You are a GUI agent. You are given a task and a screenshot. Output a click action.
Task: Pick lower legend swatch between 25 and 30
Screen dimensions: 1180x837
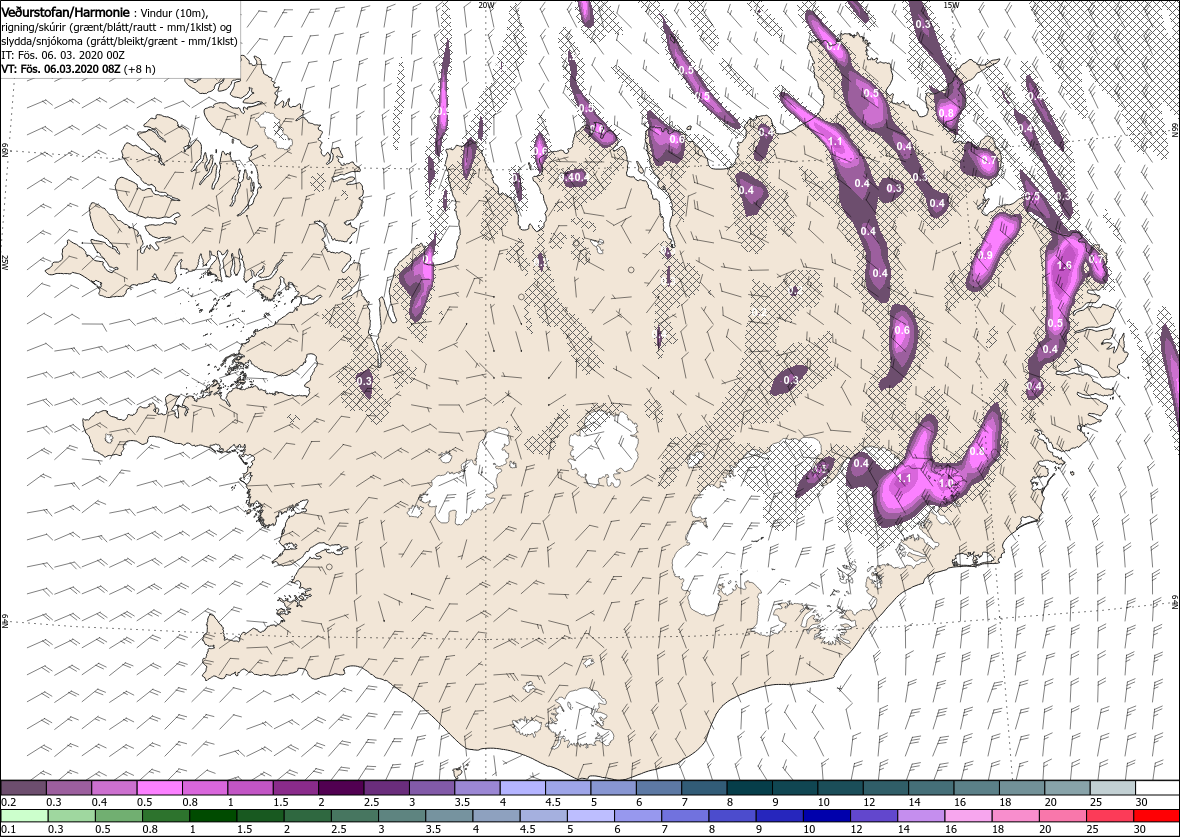[x=1108, y=817]
